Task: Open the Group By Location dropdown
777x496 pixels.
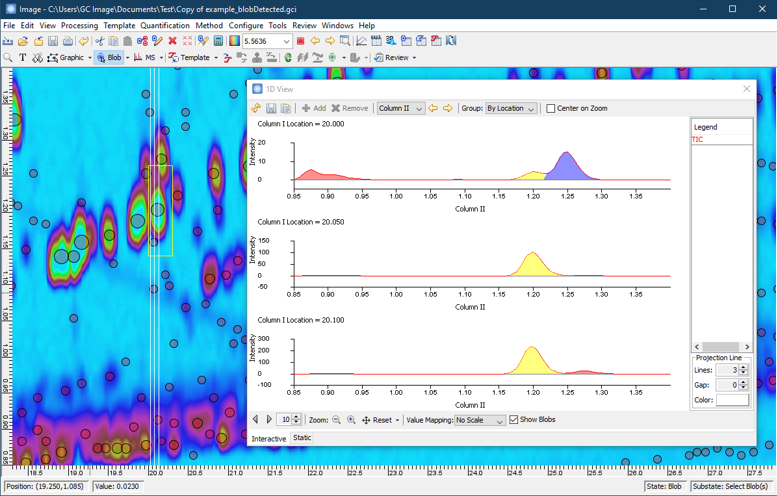Action: tap(510, 108)
